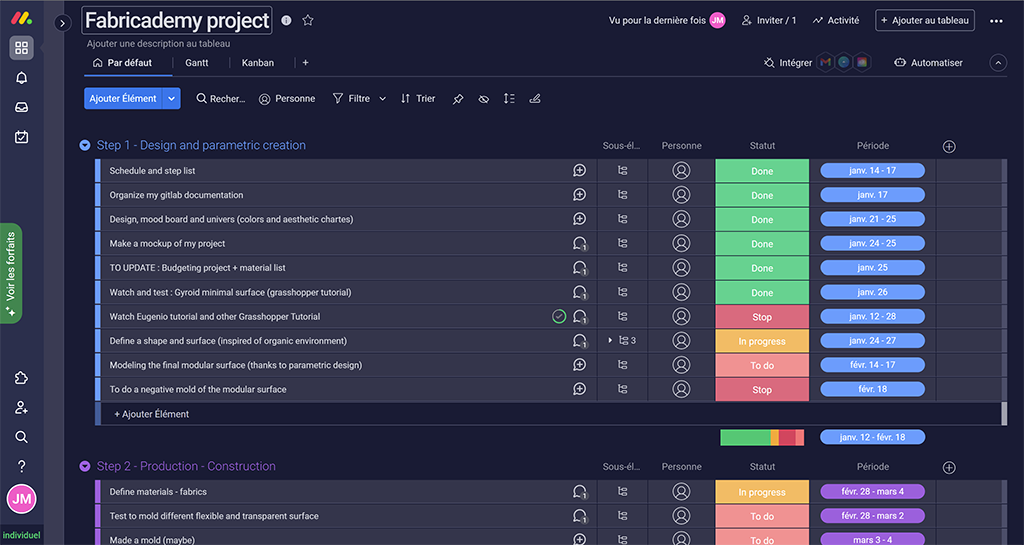Filter by Personne in toolbar

(x=287, y=99)
